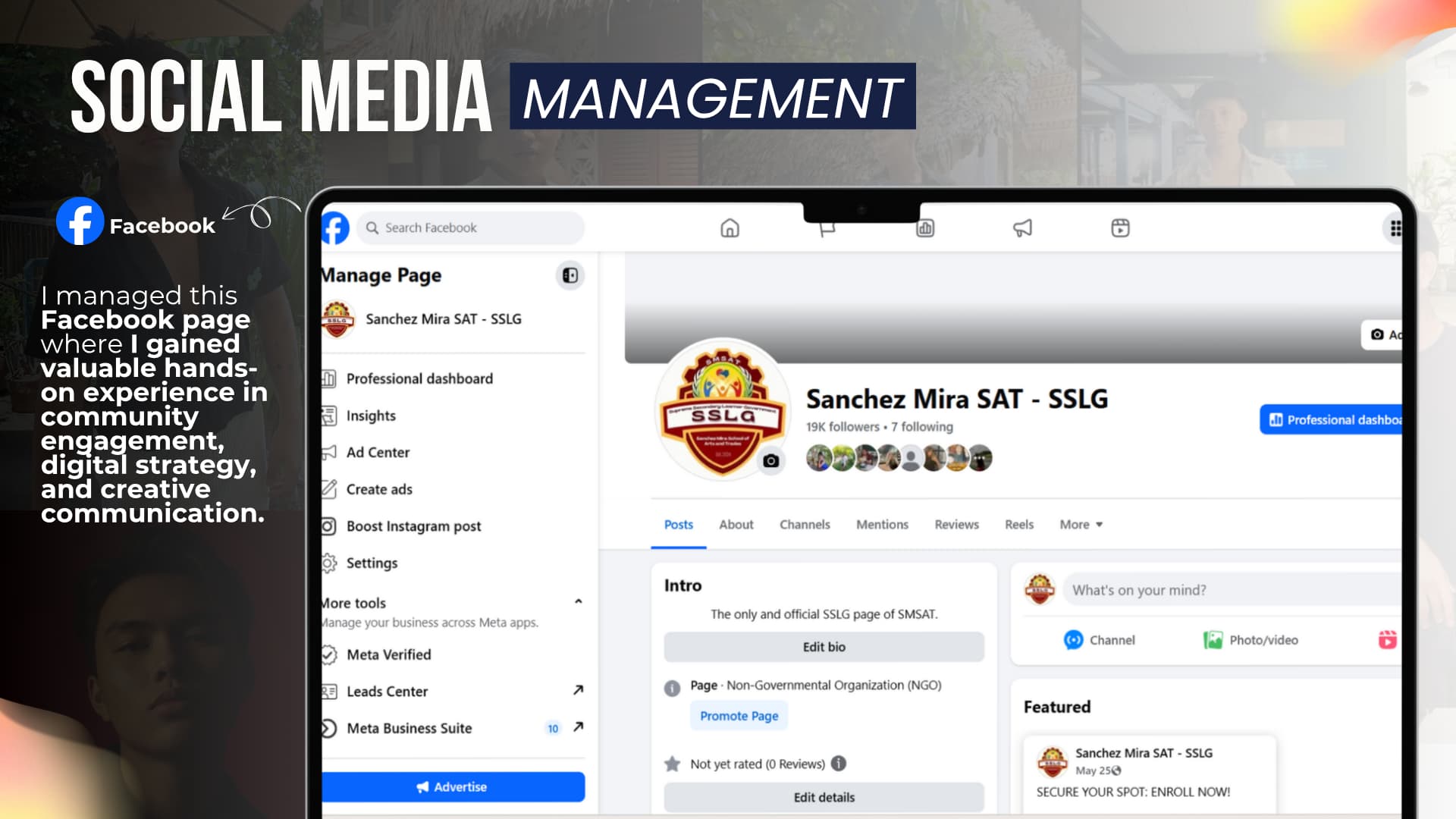Click the info icon beside Not yet rated
Screen dimensions: 1456x819
click(838, 764)
